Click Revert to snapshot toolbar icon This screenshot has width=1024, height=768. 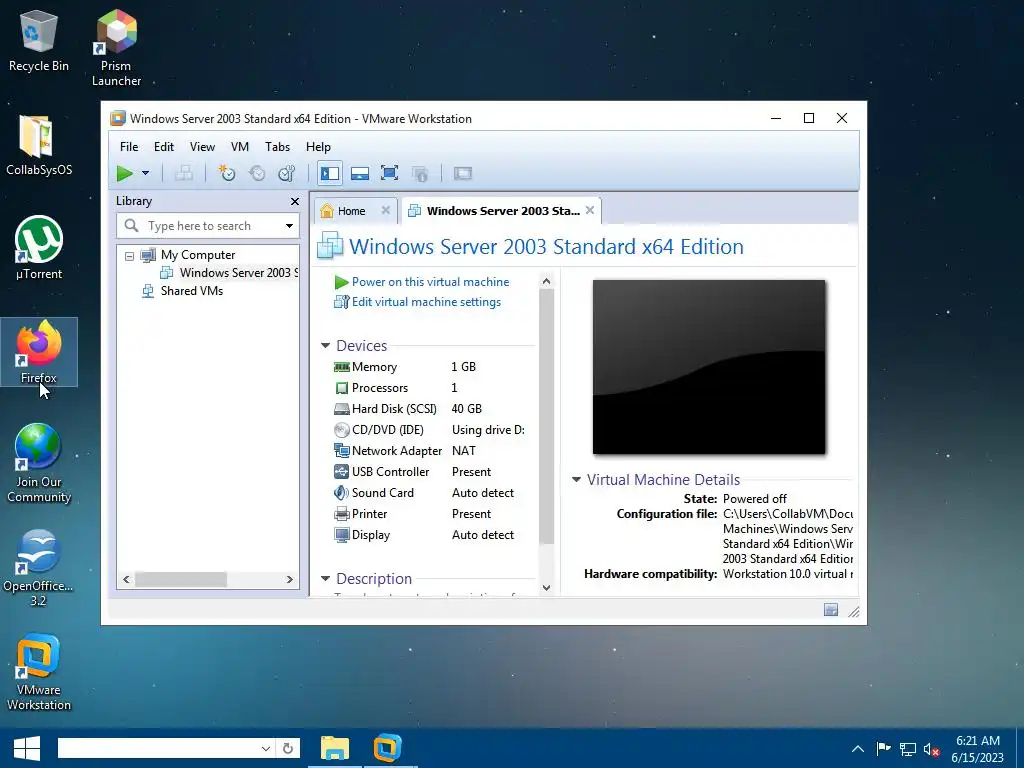pyautogui.click(x=257, y=173)
